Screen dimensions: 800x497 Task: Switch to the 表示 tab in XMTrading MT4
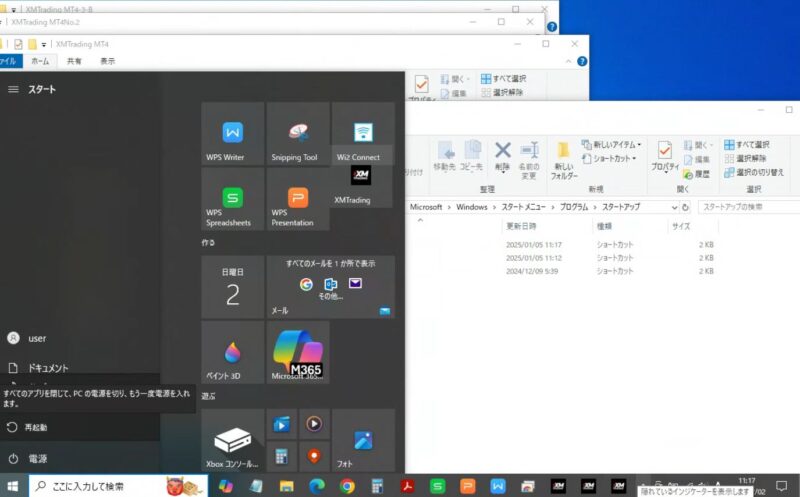click(x=107, y=61)
